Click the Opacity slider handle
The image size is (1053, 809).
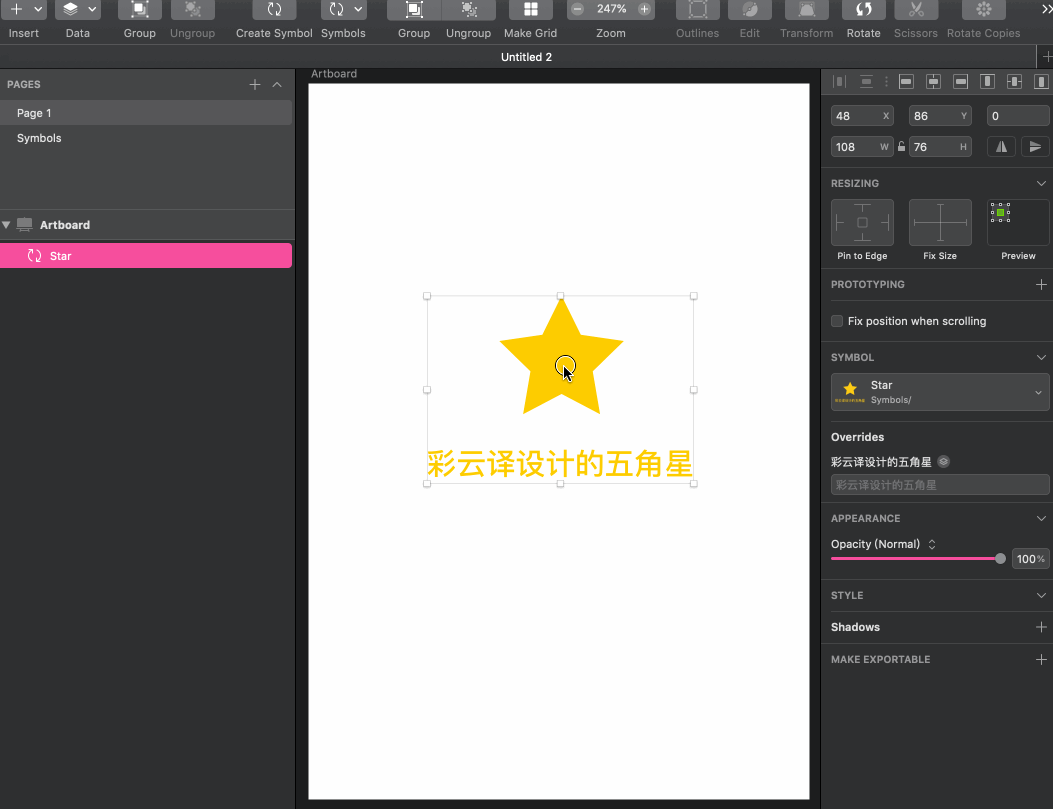tap(1000, 559)
